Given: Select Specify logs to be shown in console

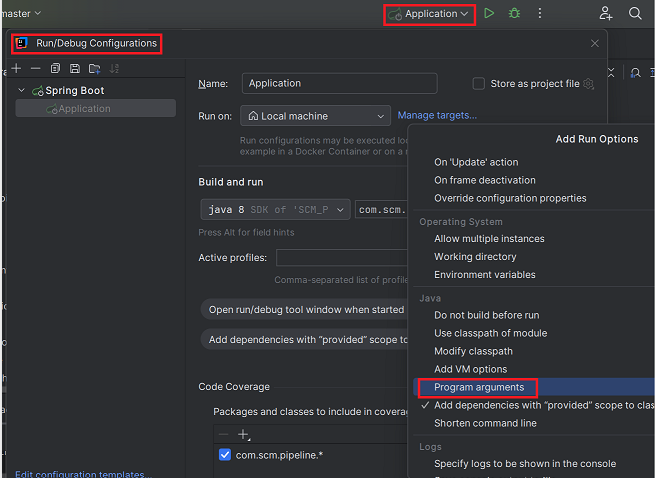Looking at the screenshot, I should point(525,464).
